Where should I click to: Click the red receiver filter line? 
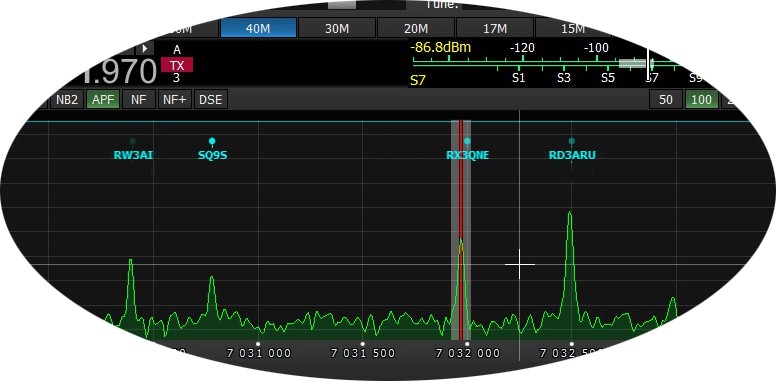click(x=461, y=230)
